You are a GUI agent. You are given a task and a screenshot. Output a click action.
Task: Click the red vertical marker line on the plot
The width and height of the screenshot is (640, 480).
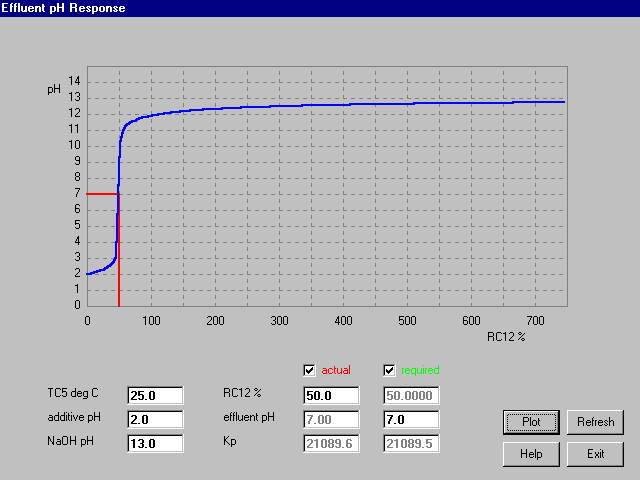point(119,270)
